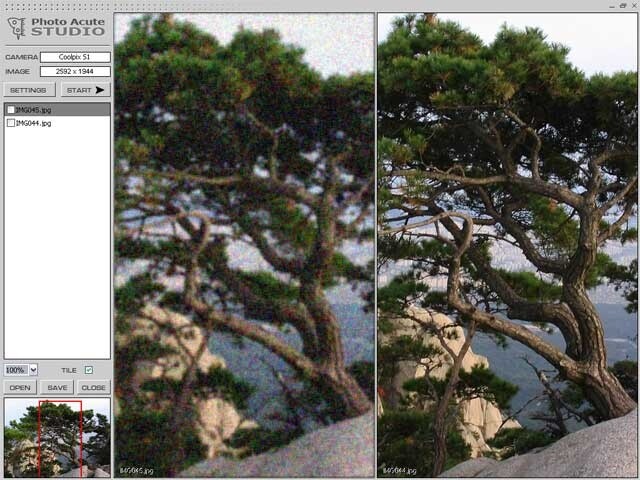Click the CLOSE button below the file list
The image size is (640, 480).
(x=94, y=387)
